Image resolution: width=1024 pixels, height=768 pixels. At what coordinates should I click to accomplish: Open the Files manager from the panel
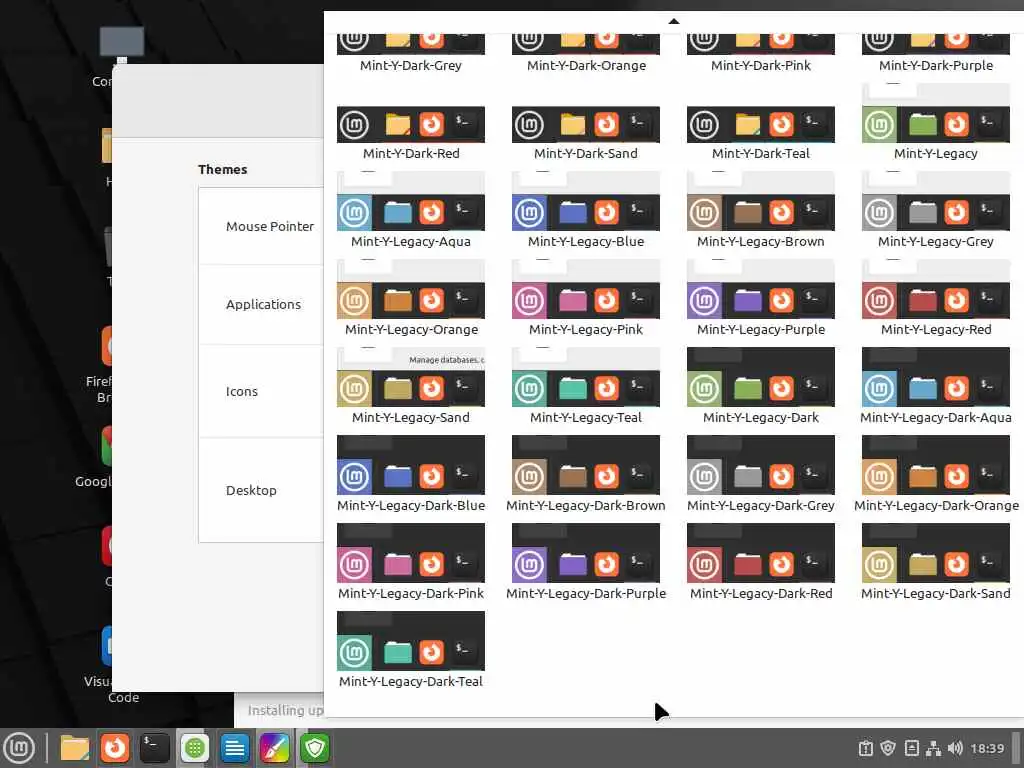tap(74, 748)
